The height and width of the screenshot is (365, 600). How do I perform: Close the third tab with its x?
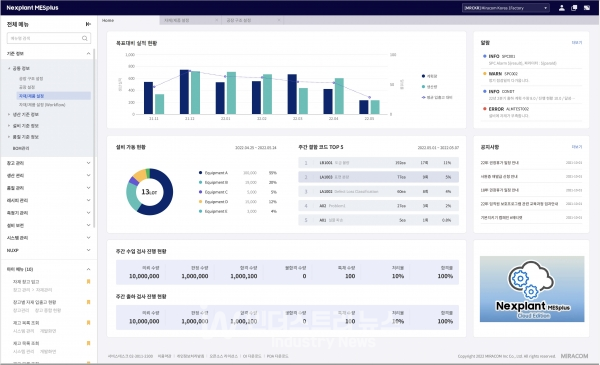click(279, 20)
